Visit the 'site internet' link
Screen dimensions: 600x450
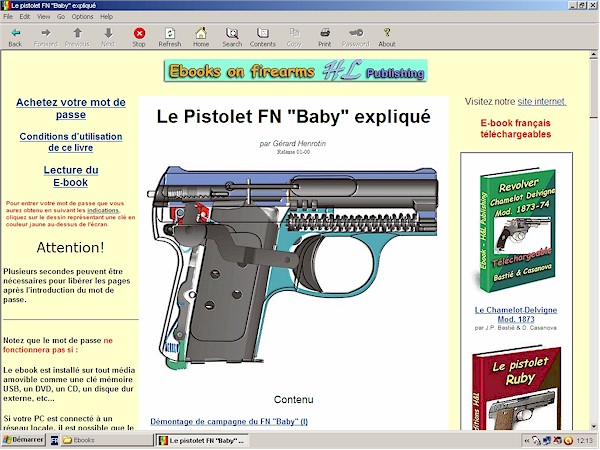click(542, 101)
